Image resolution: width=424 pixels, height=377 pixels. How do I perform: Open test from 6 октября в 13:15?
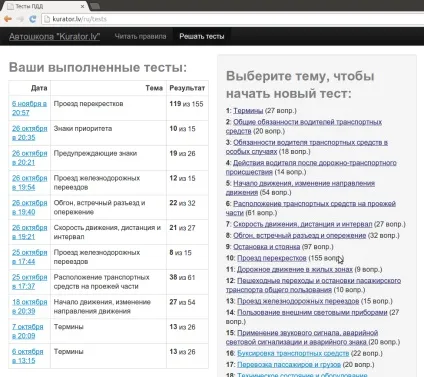tap(28, 356)
